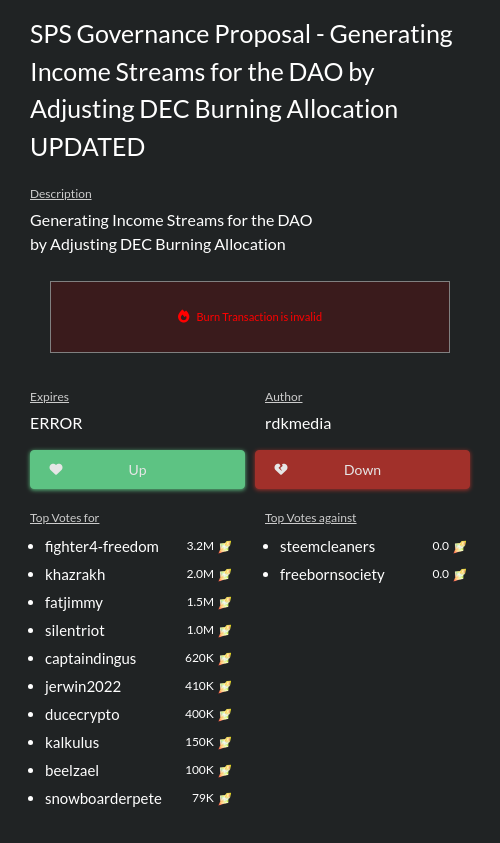The width and height of the screenshot is (500, 843).
Task: Select voter fatjimmy in list
Action: (x=74, y=603)
